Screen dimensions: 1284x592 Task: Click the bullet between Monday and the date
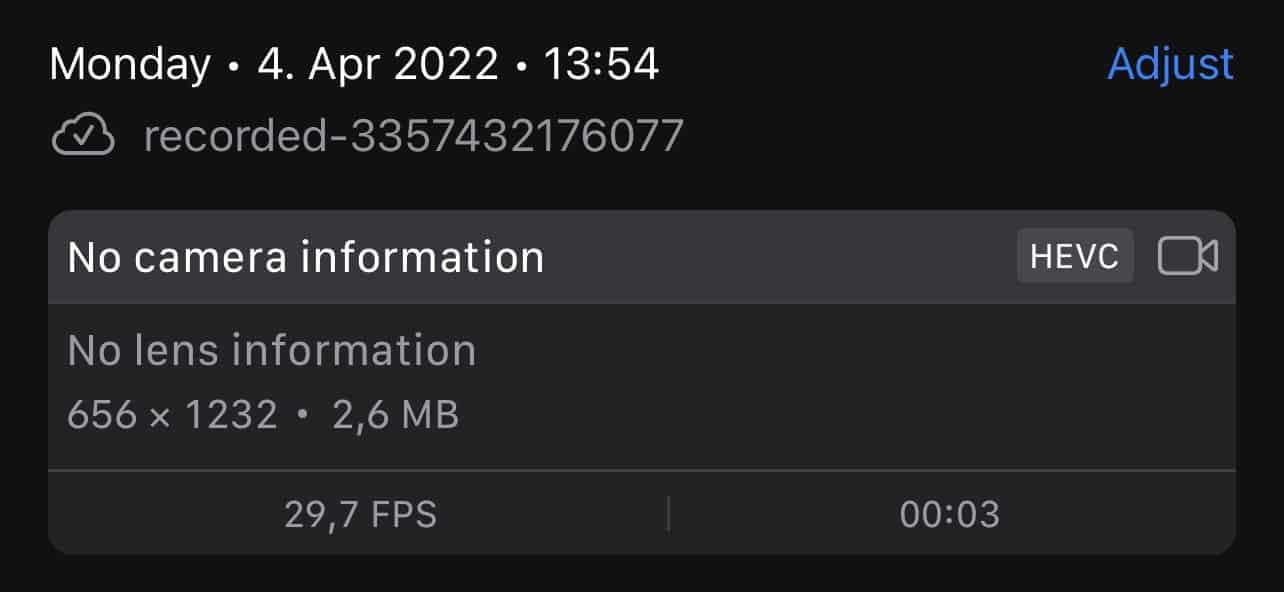pyautogui.click(x=234, y=67)
